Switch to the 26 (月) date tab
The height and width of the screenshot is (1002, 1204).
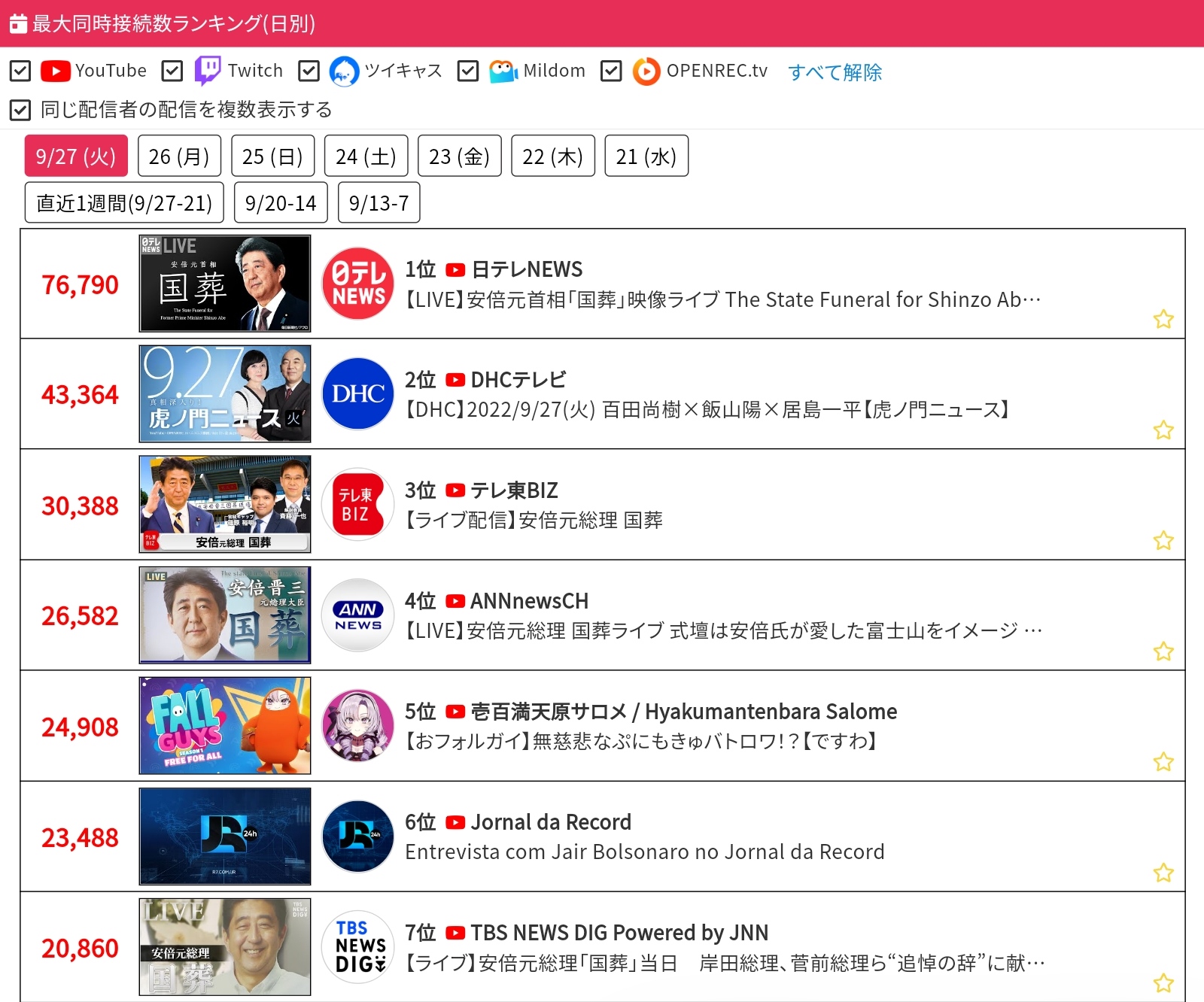[179, 156]
